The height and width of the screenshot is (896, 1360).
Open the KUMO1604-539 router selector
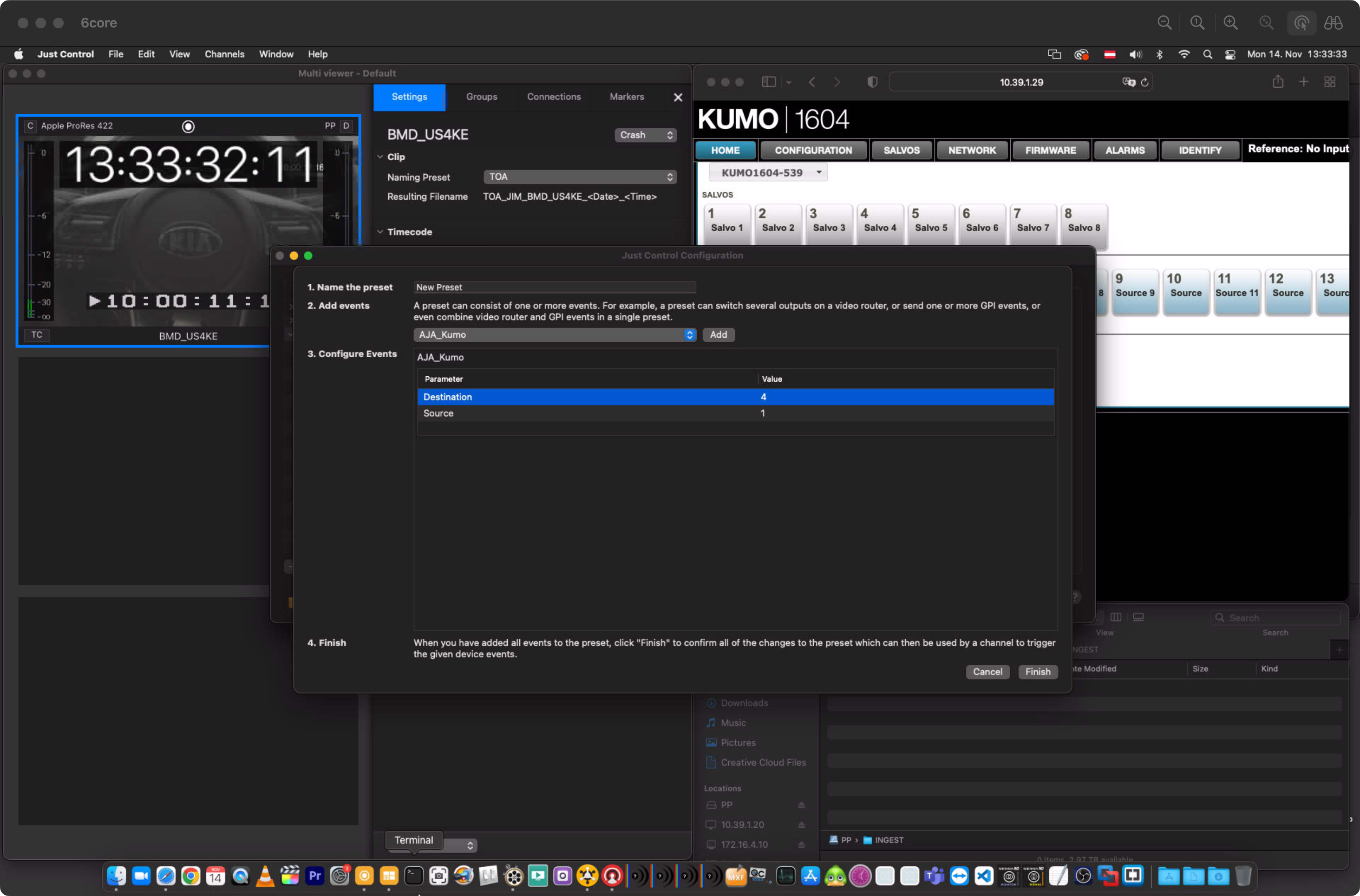click(769, 173)
